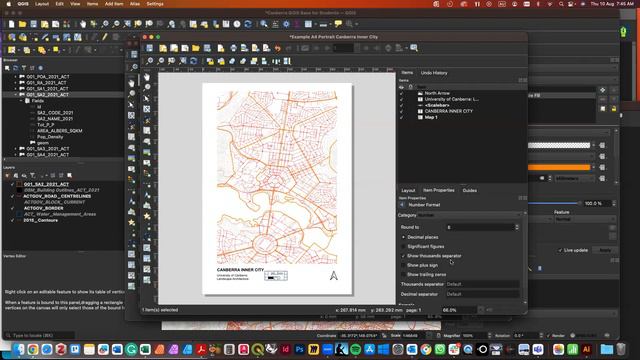Open Spotify from the Dock
This screenshot has width=640, height=360.
[356, 349]
